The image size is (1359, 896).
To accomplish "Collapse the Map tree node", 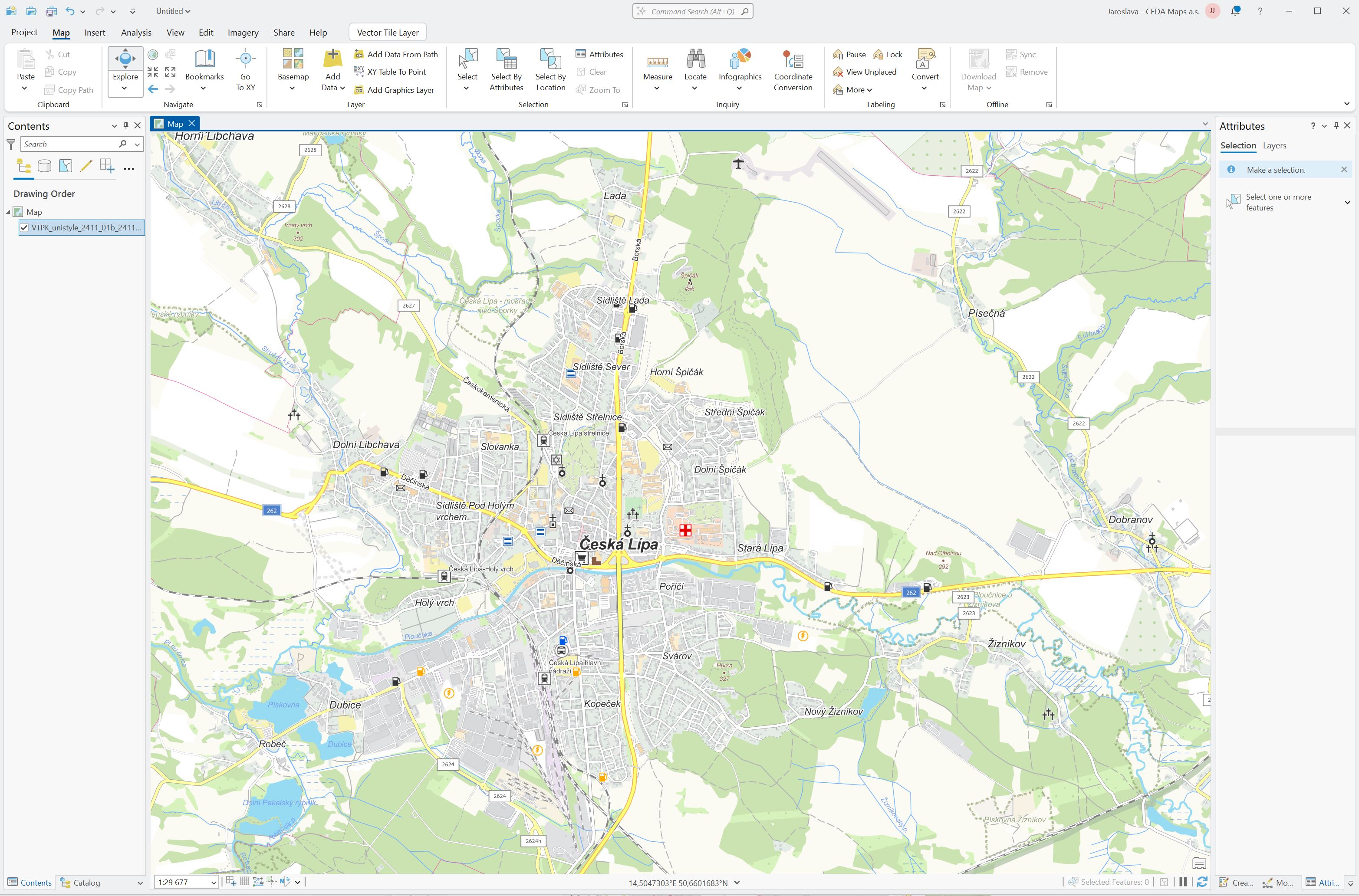I will [9, 212].
